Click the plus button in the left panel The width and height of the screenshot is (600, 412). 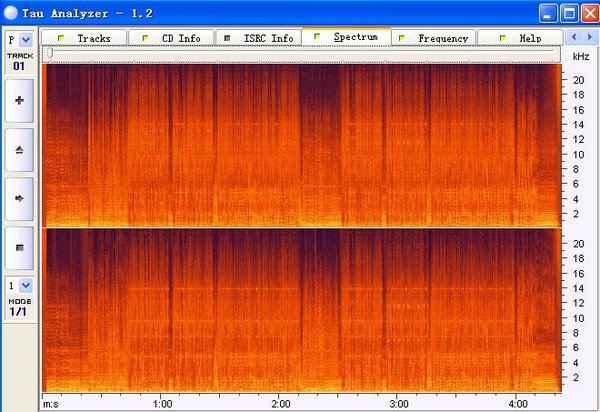20,101
